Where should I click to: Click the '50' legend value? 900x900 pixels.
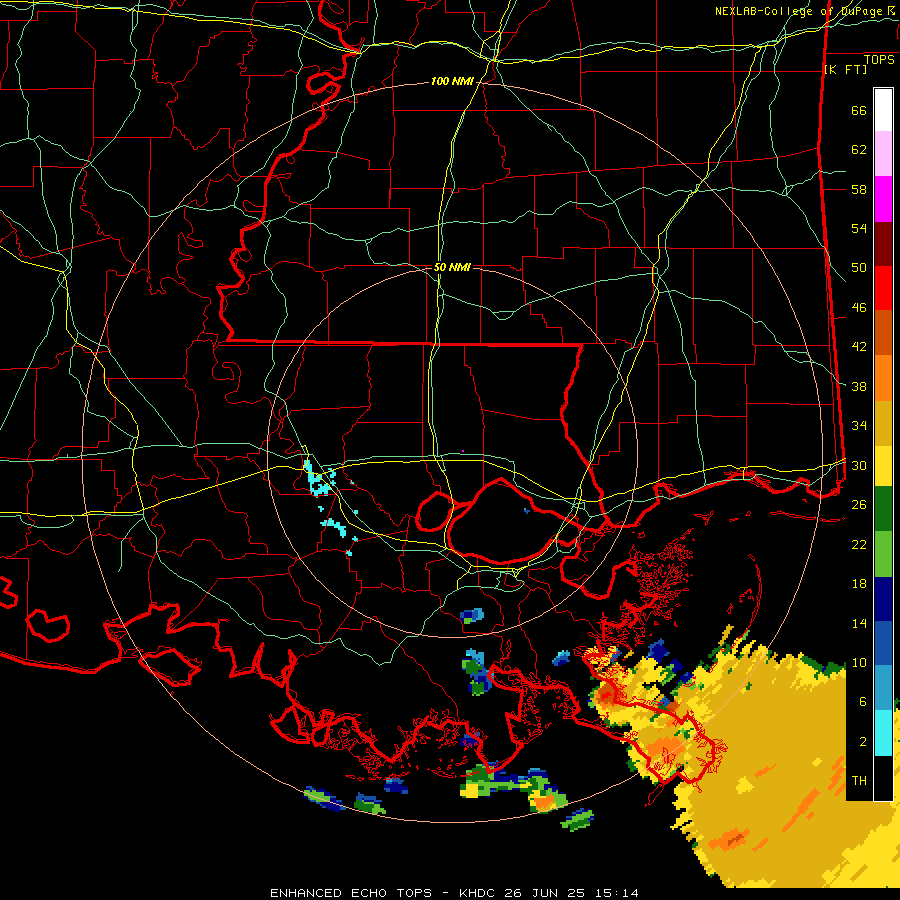(859, 268)
